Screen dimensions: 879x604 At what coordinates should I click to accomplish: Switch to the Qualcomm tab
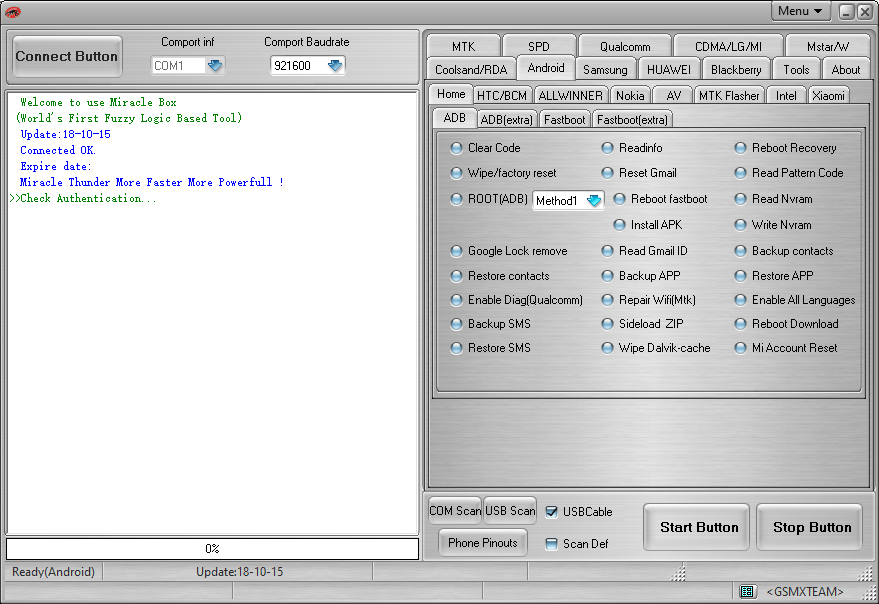coord(625,47)
